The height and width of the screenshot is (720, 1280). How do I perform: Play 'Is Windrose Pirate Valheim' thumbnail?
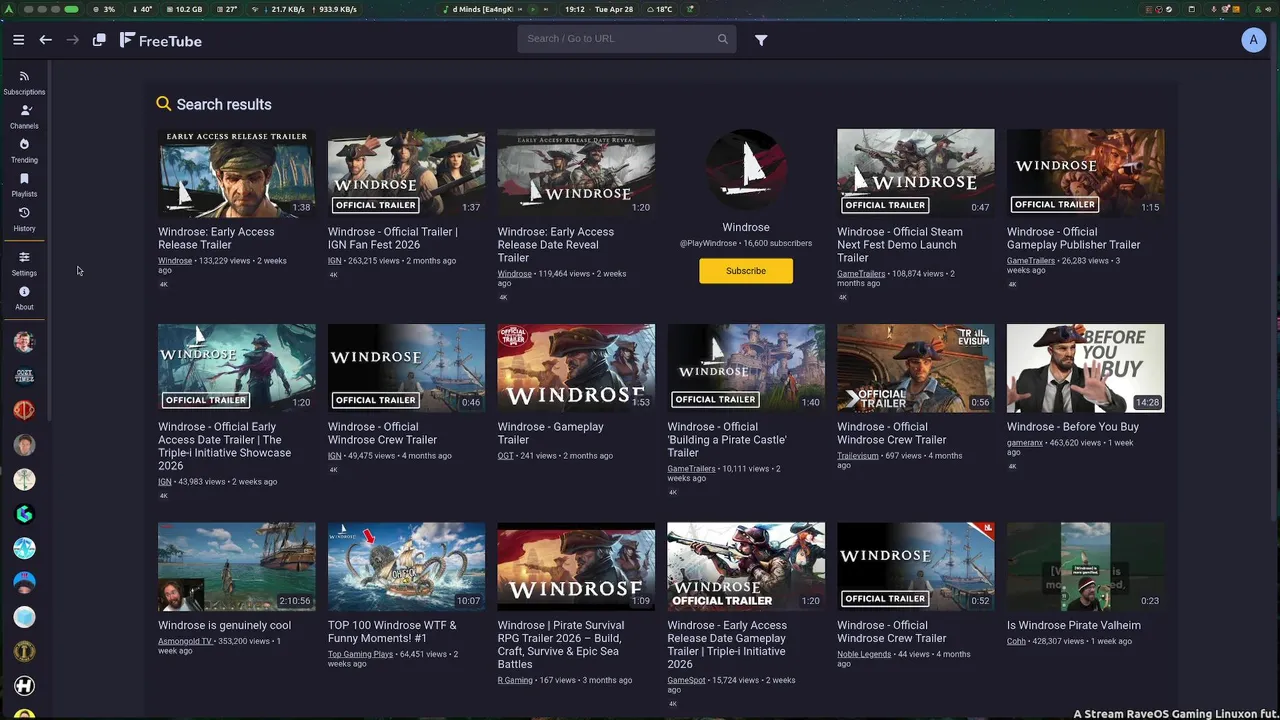point(1085,567)
